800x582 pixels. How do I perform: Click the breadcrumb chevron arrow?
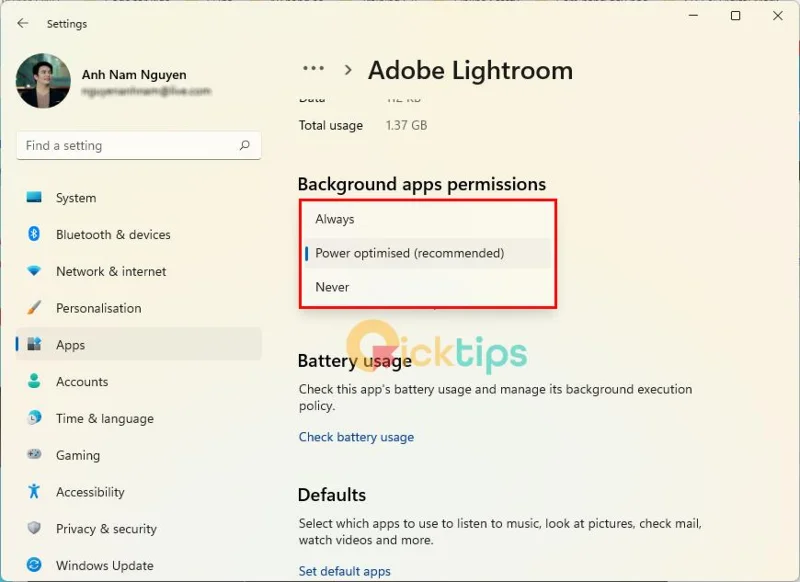[348, 70]
